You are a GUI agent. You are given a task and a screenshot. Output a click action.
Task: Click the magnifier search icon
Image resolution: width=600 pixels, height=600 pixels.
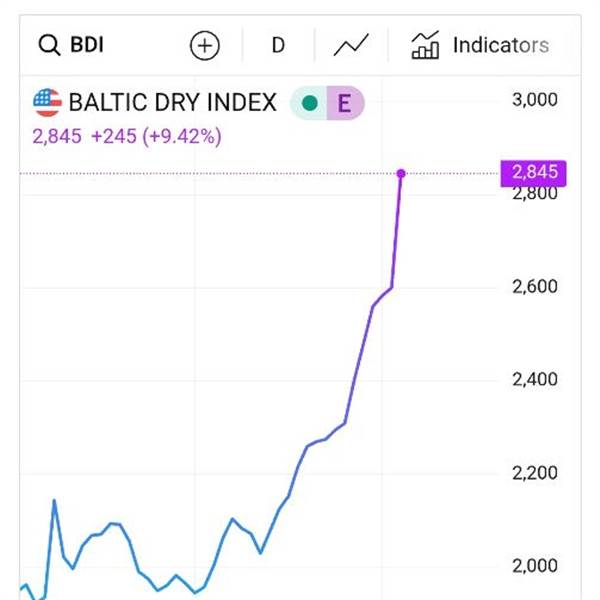tap(49, 45)
